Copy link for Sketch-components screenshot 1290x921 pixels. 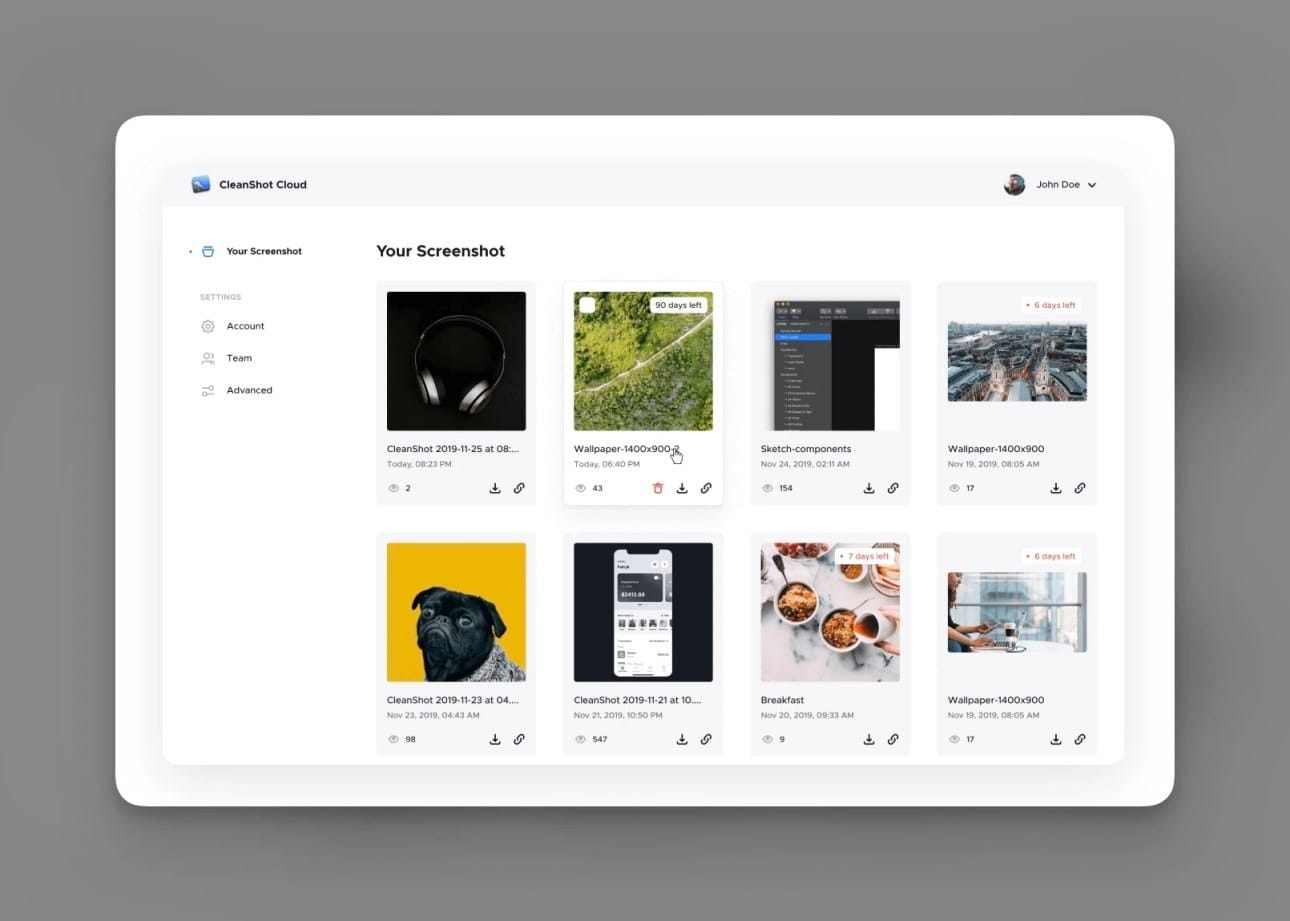893,488
